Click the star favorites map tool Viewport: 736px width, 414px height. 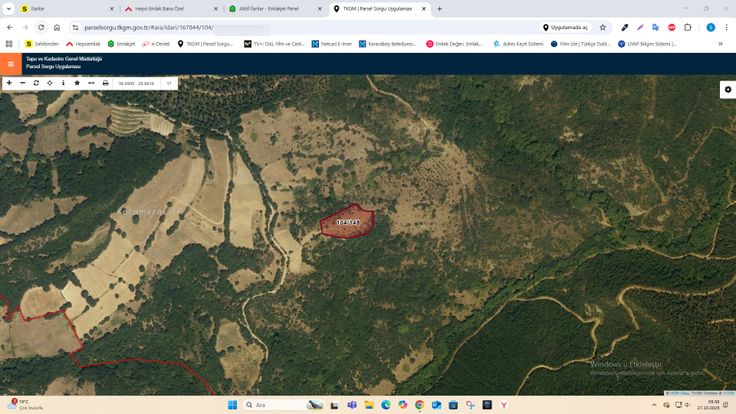(x=77, y=83)
